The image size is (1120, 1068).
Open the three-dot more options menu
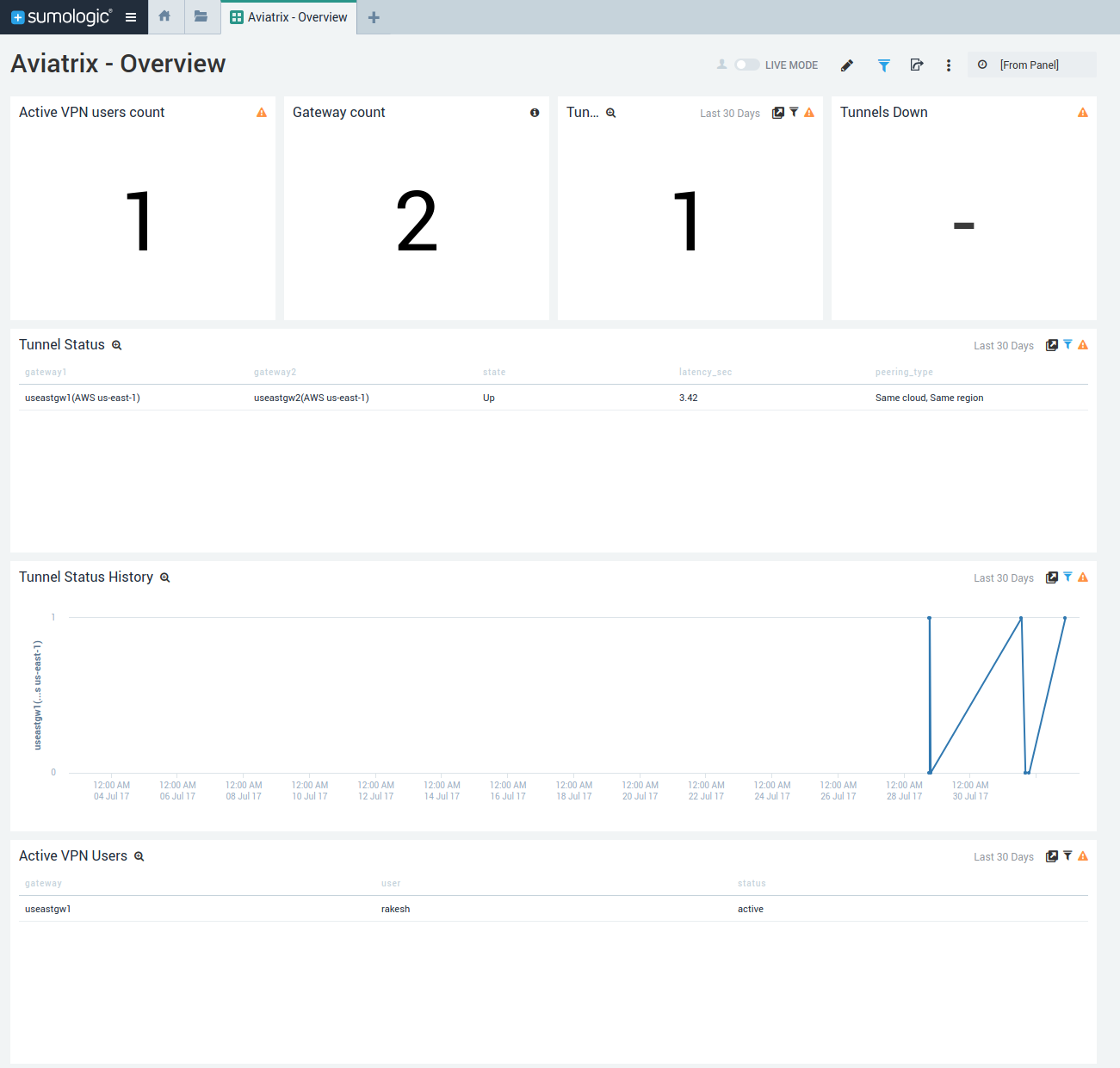click(x=949, y=65)
